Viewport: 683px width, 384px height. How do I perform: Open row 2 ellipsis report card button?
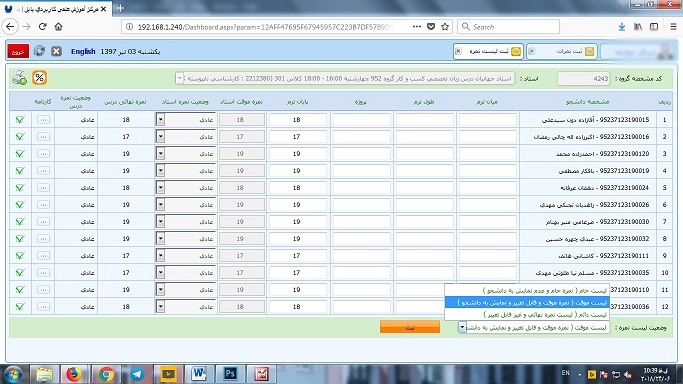43,137
